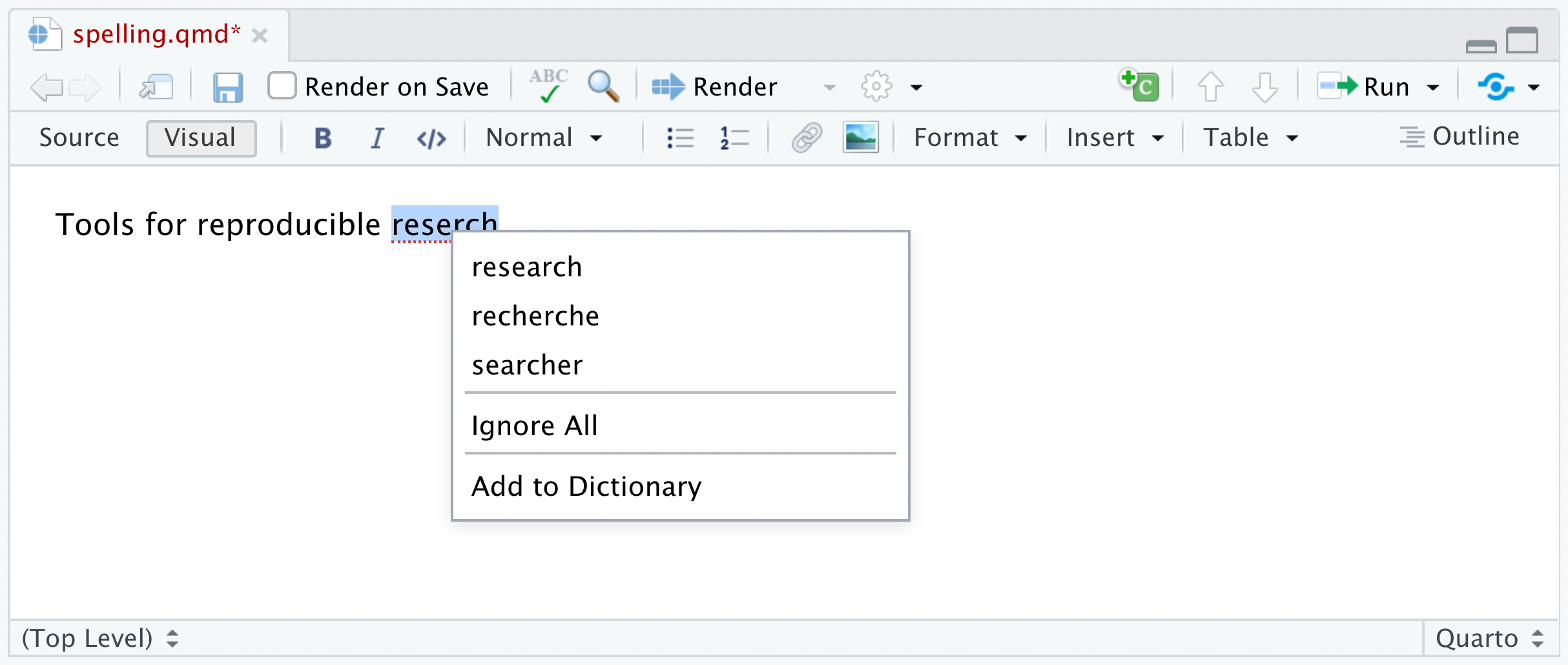The height and width of the screenshot is (665, 1568).
Task: Insert a bulleted list
Action: tap(679, 138)
